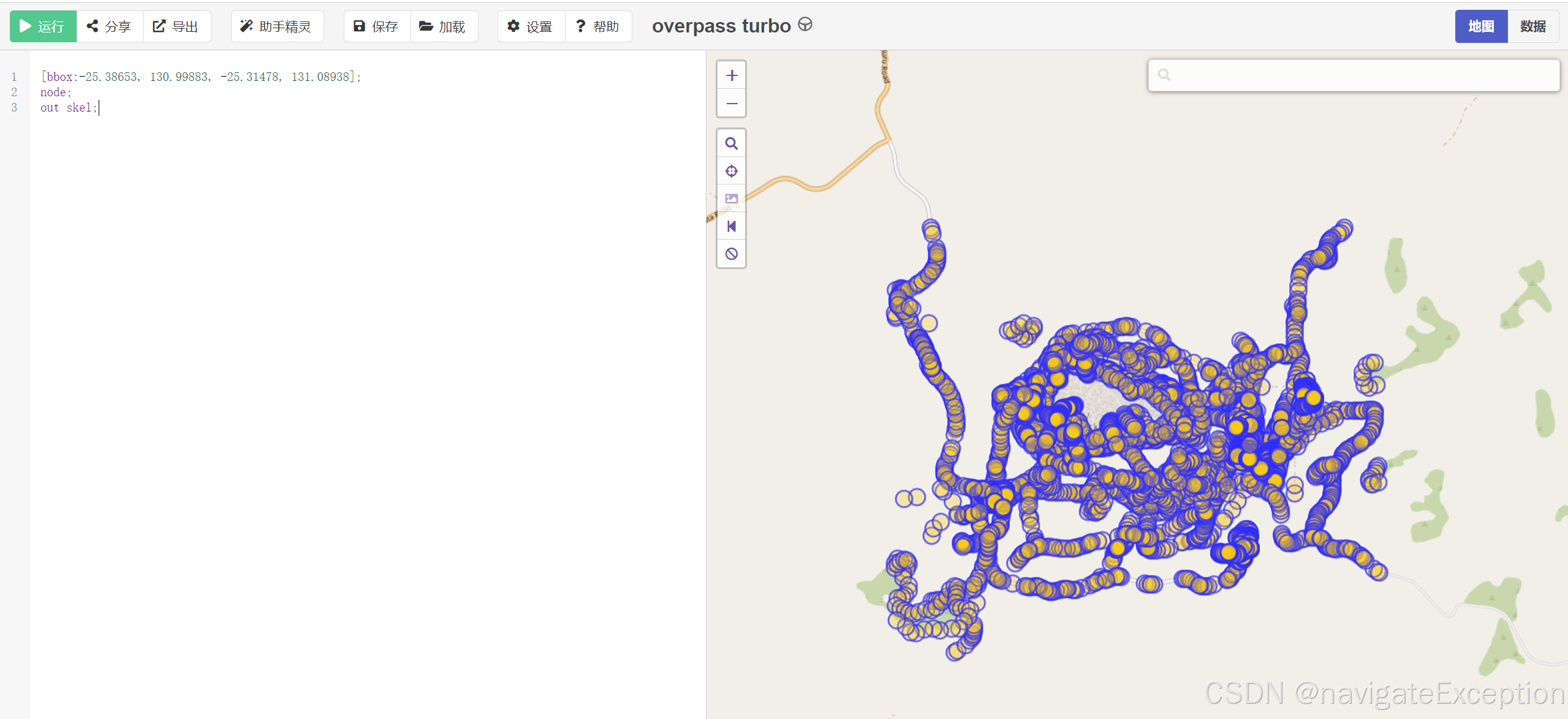Run the query with 运行 button

point(43,26)
